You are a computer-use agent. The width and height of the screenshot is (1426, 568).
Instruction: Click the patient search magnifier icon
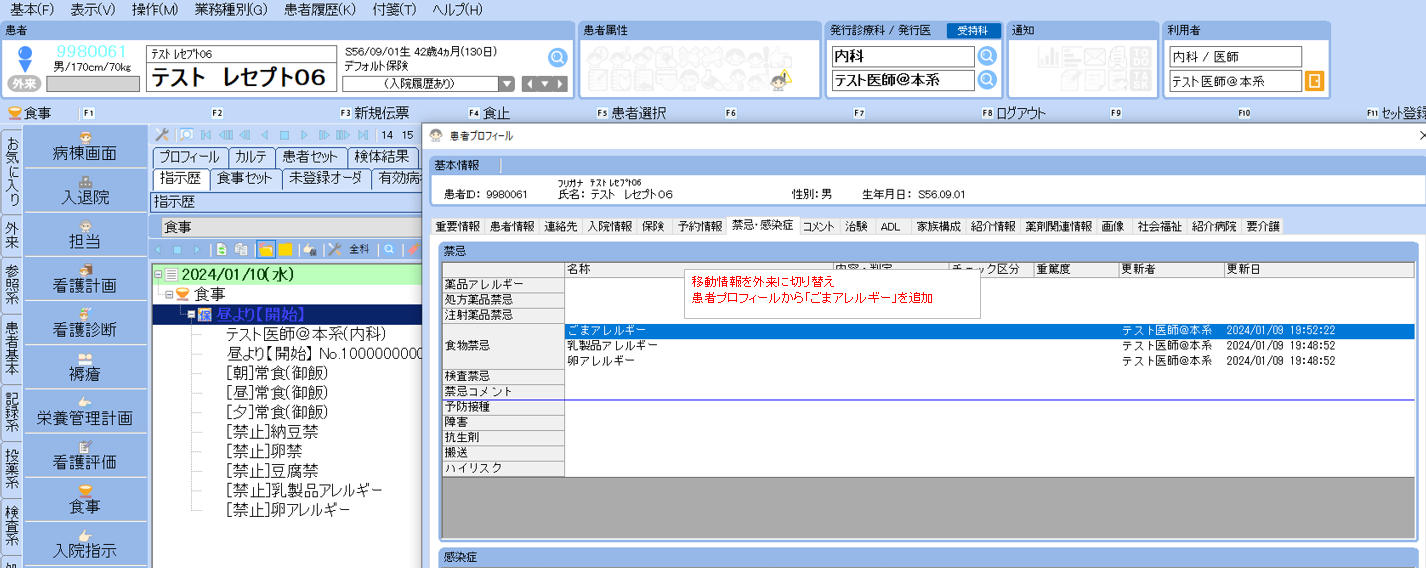tap(557, 57)
